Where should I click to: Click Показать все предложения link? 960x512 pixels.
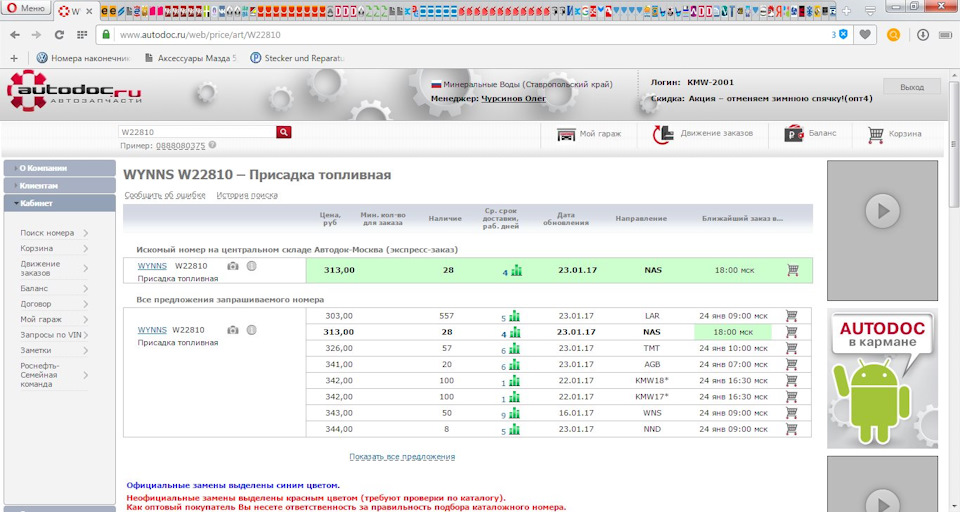(402, 456)
